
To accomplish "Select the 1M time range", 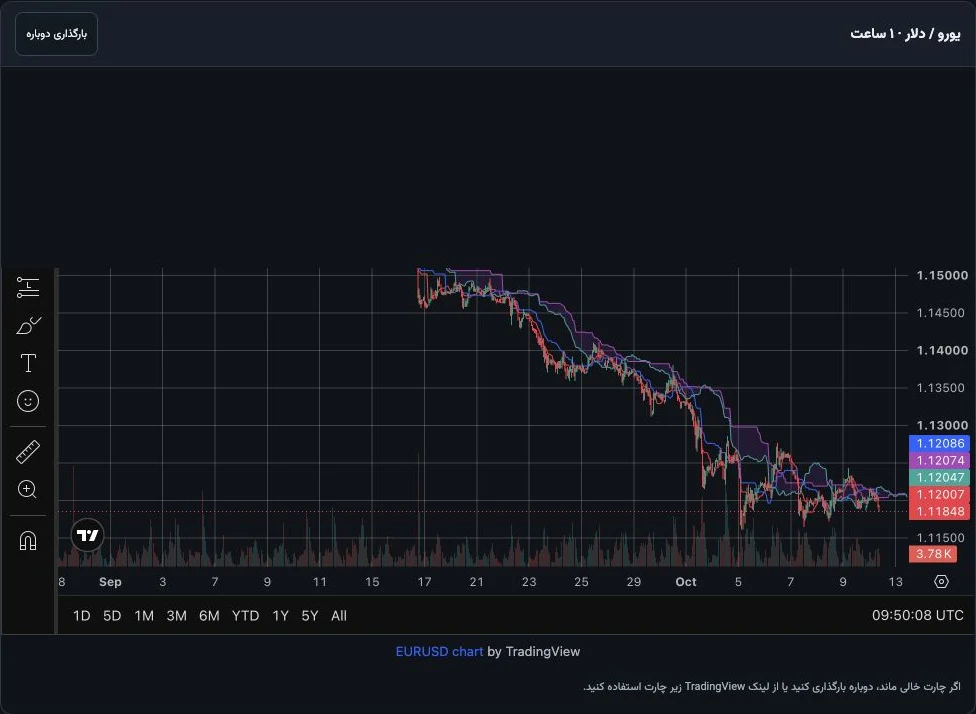I will coord(144,616).
